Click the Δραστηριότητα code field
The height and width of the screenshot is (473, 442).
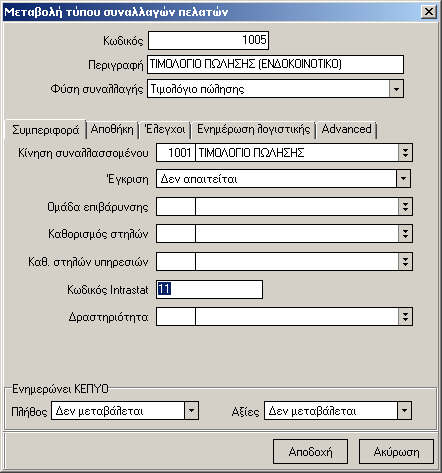[176, 317]
